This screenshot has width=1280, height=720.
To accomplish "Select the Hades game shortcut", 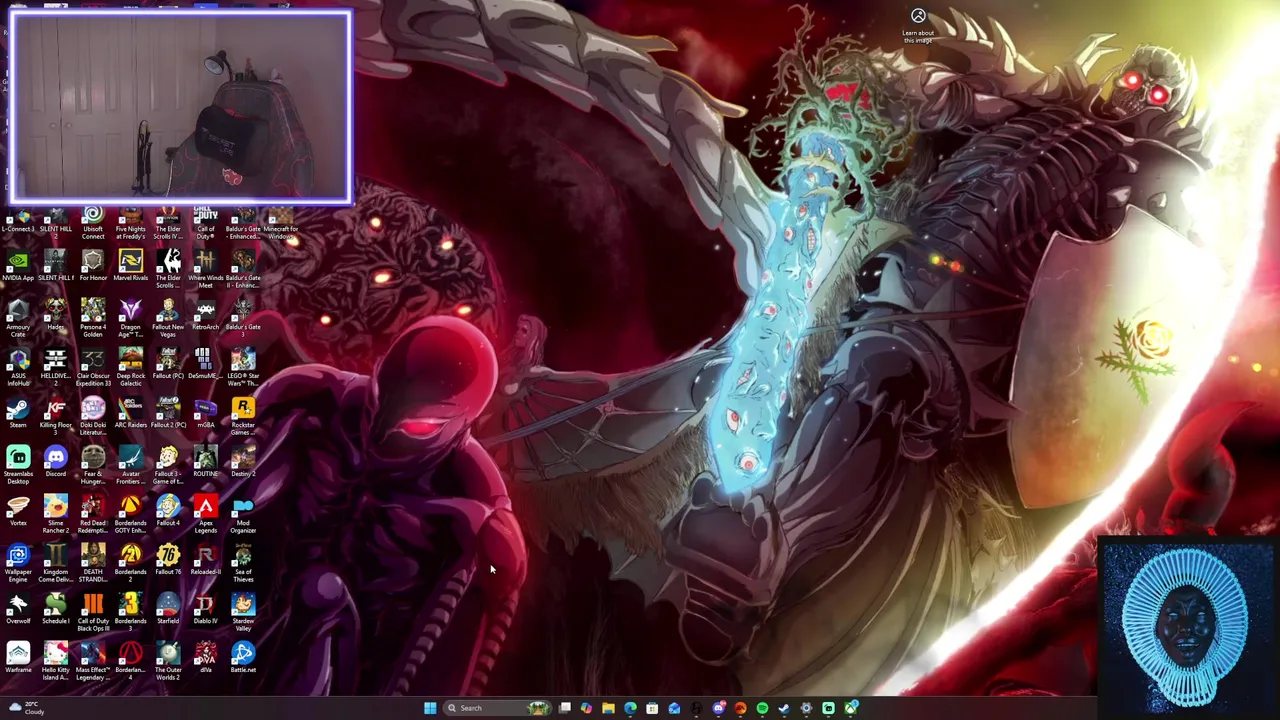I will [x=55, y=316].
